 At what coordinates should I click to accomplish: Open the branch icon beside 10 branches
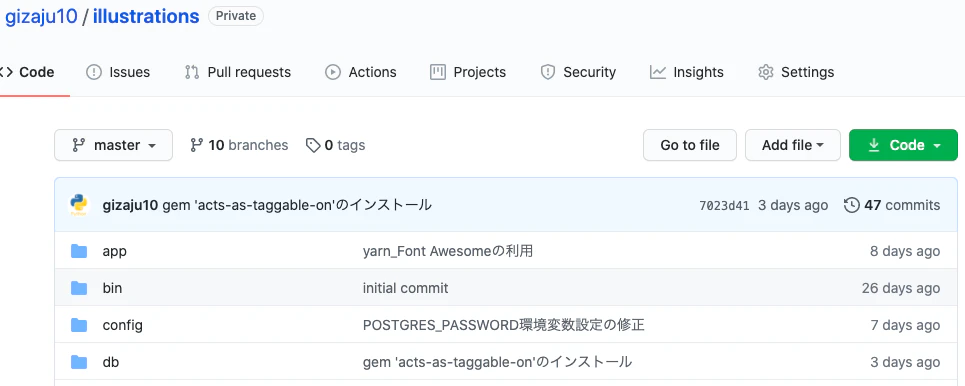[x=196, y=145]
